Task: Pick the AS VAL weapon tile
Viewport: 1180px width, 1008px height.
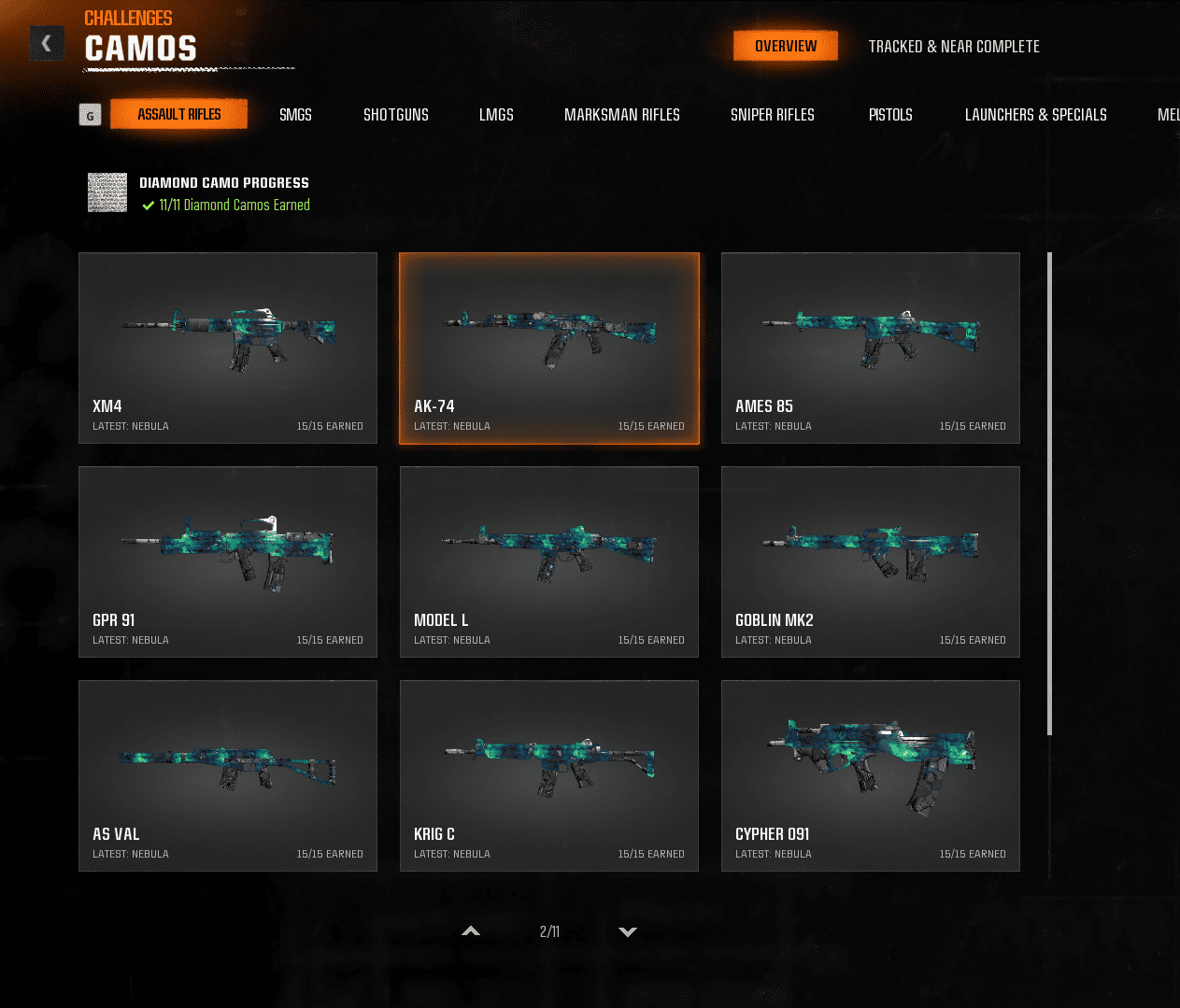Action: [x=228, y=775]
